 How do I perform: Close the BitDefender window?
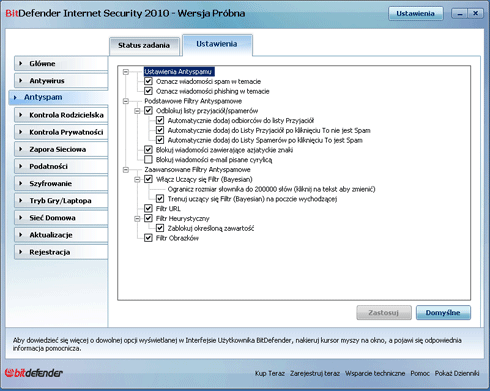tap(476, 14)
